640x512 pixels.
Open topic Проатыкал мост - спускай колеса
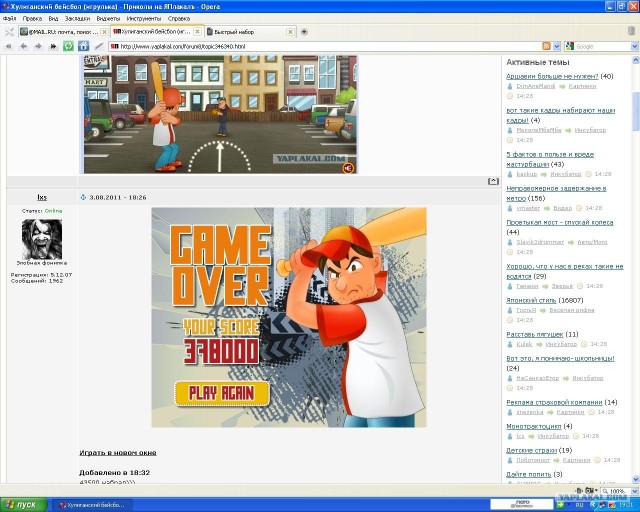coord(560,222)
